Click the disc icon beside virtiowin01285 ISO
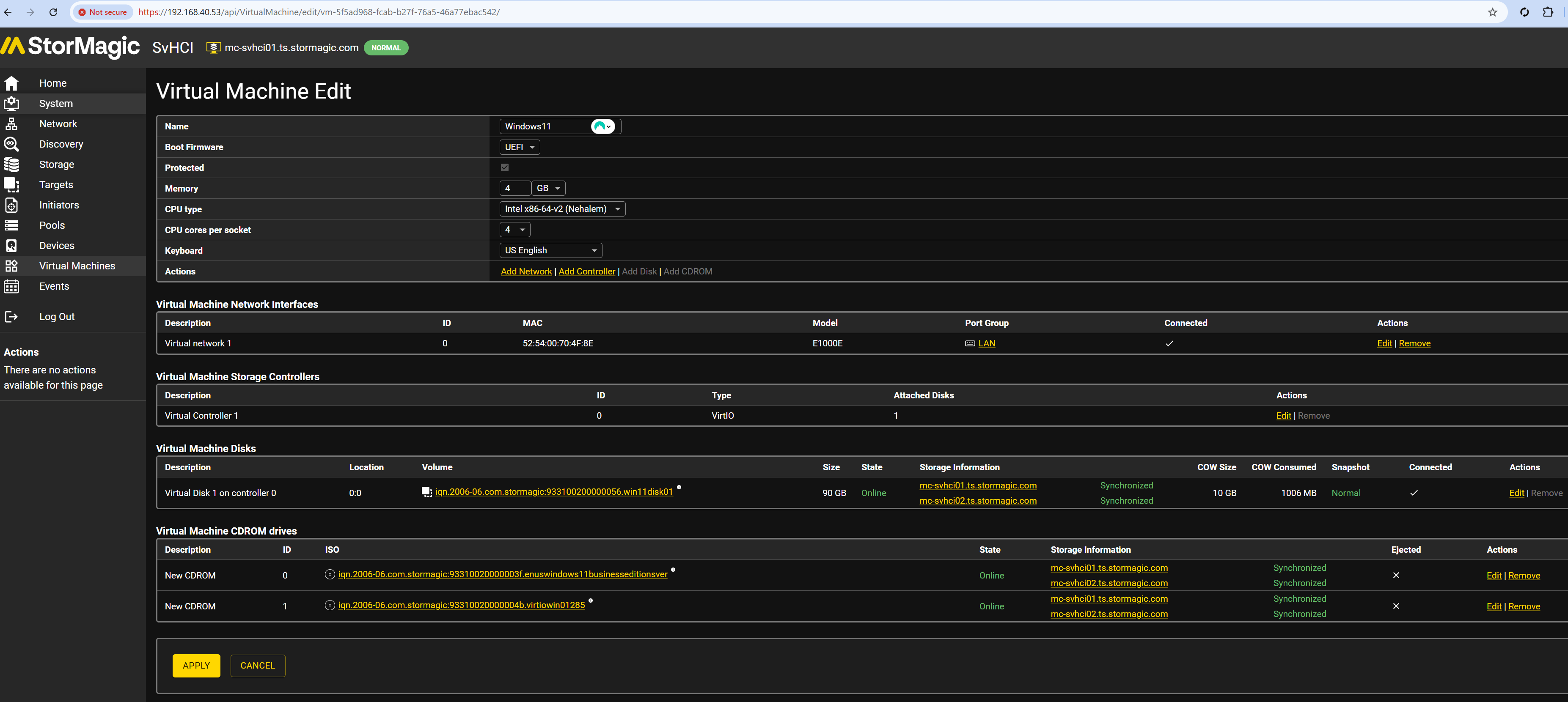 pyautogui.click(x=330, y=605)
